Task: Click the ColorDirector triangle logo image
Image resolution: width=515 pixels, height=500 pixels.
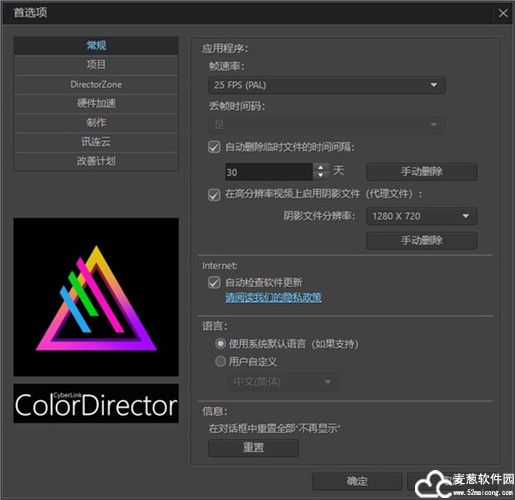Action: coord(96,297)
